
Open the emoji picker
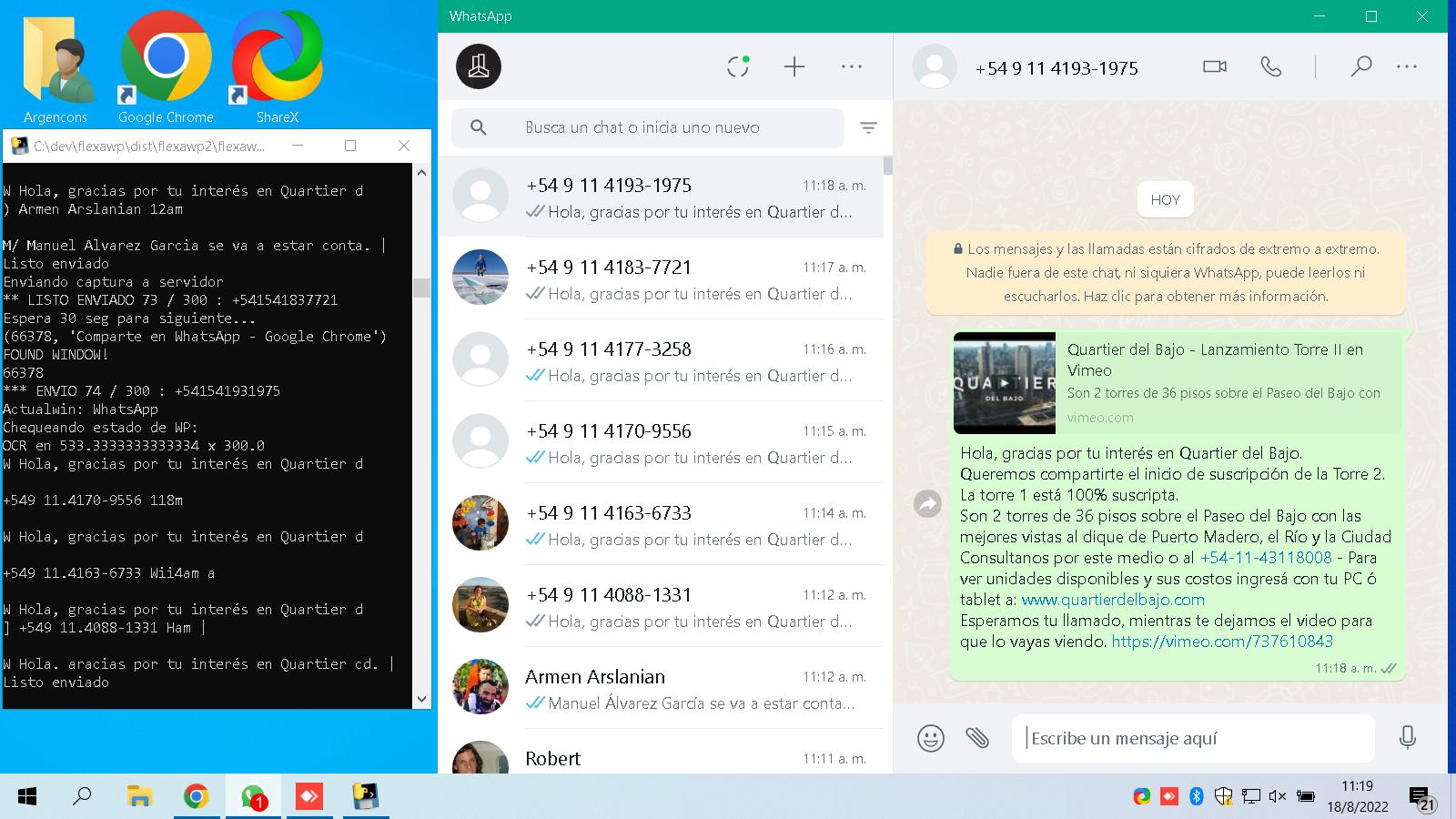coord(931,737)
